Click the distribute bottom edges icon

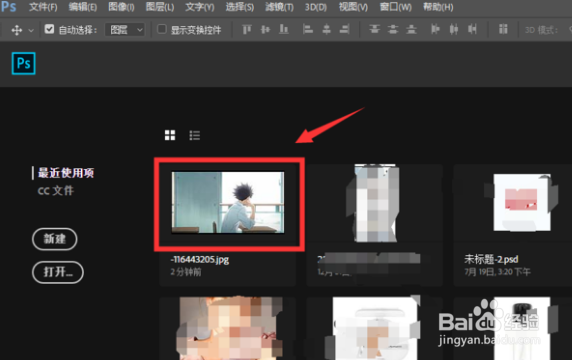coord(411,29)
